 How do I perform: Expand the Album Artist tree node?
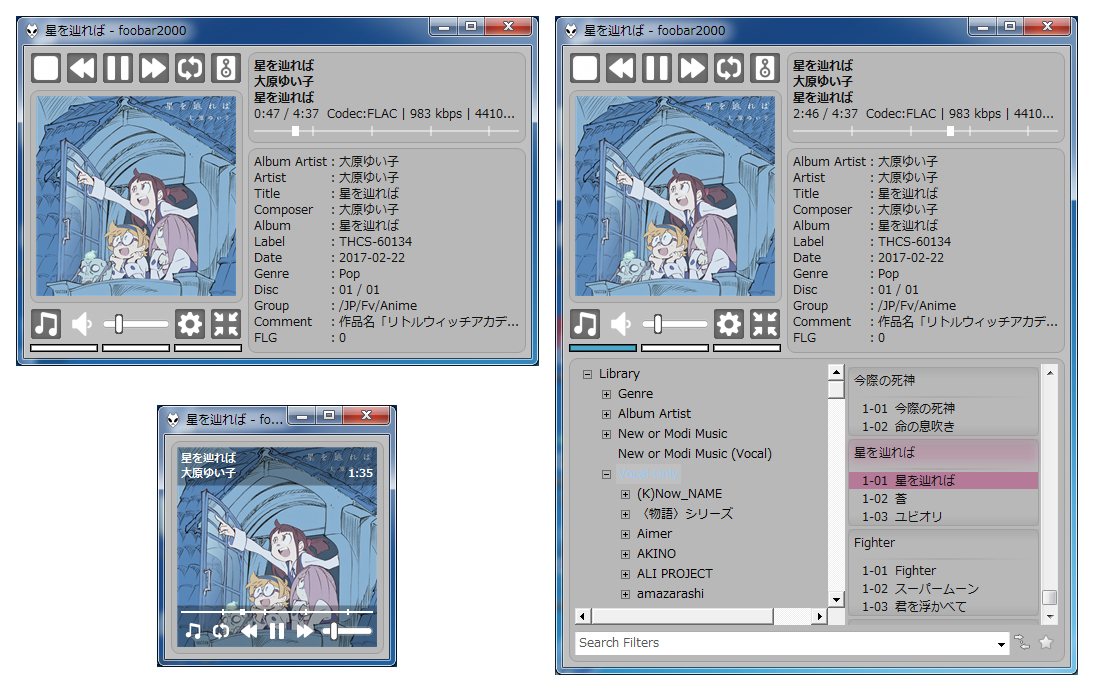tap(606, 414)
